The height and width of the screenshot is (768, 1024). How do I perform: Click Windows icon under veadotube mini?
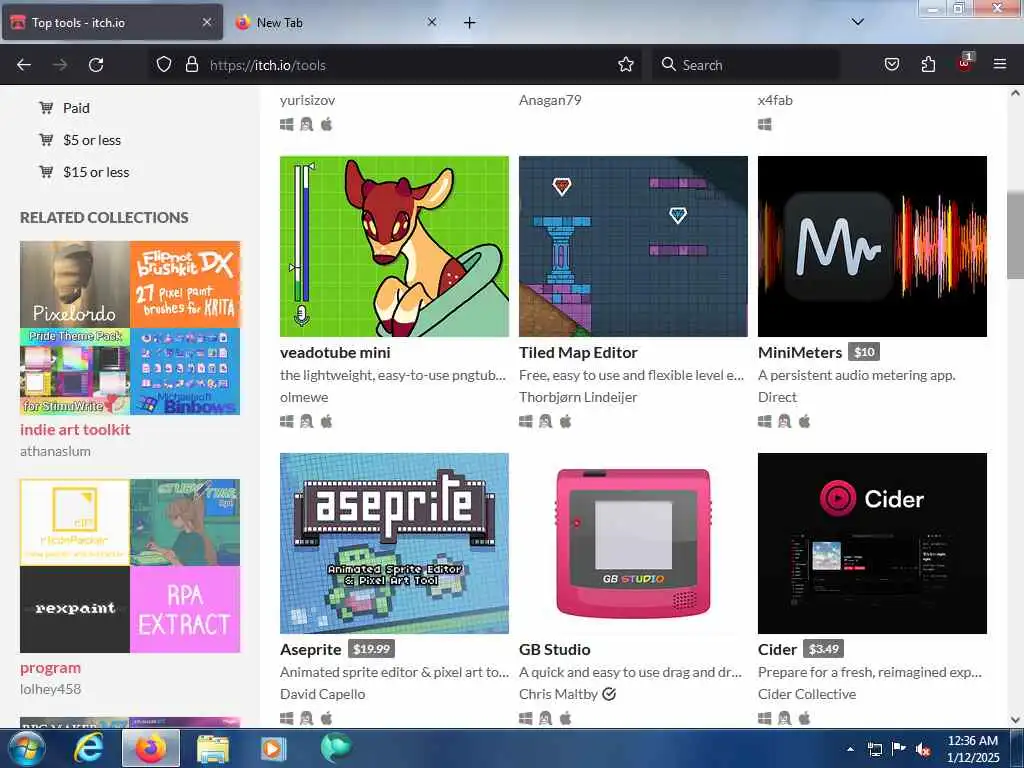(287, 422)
